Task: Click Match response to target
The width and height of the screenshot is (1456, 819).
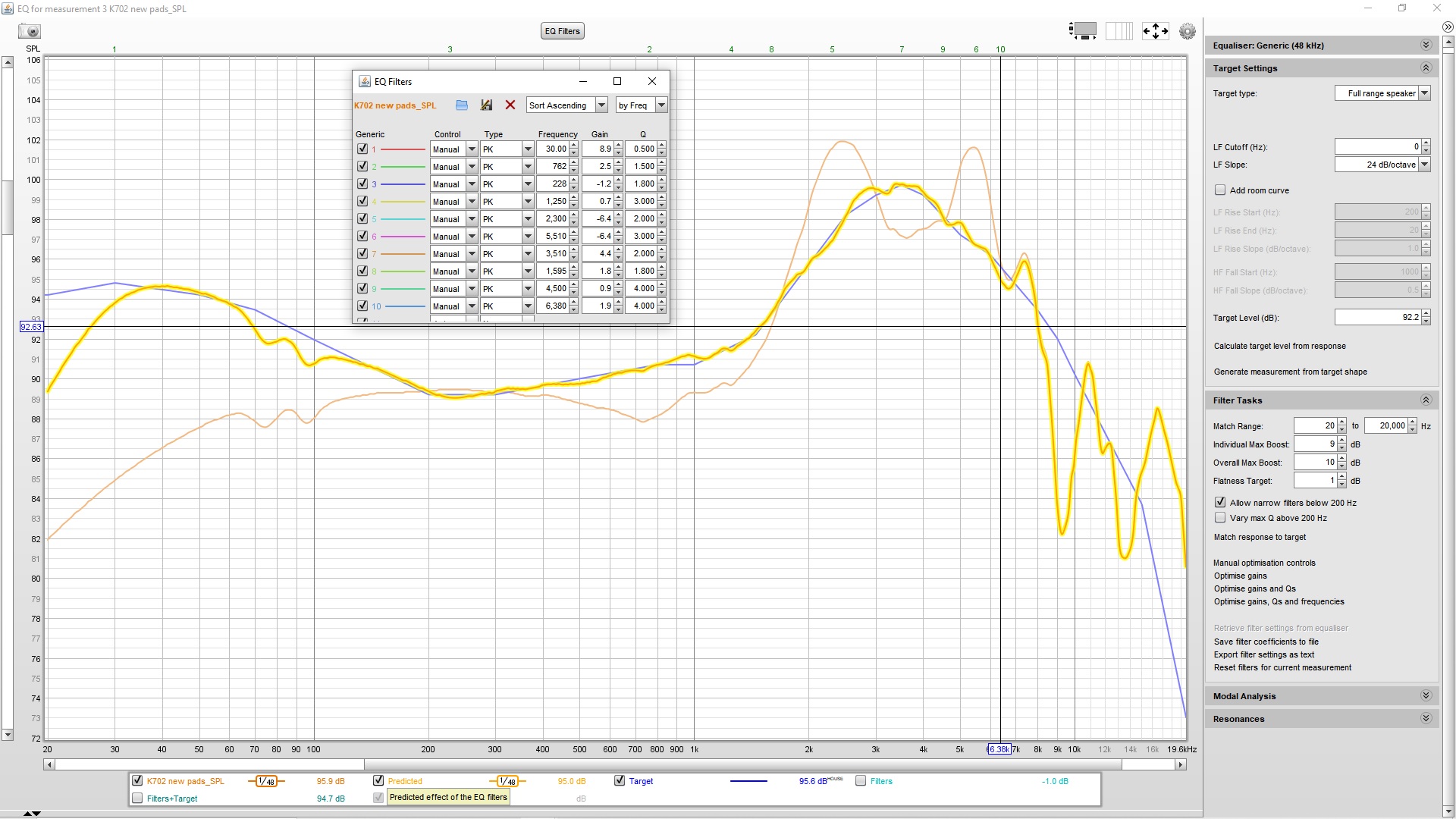Action: (x=1260, y=537)
